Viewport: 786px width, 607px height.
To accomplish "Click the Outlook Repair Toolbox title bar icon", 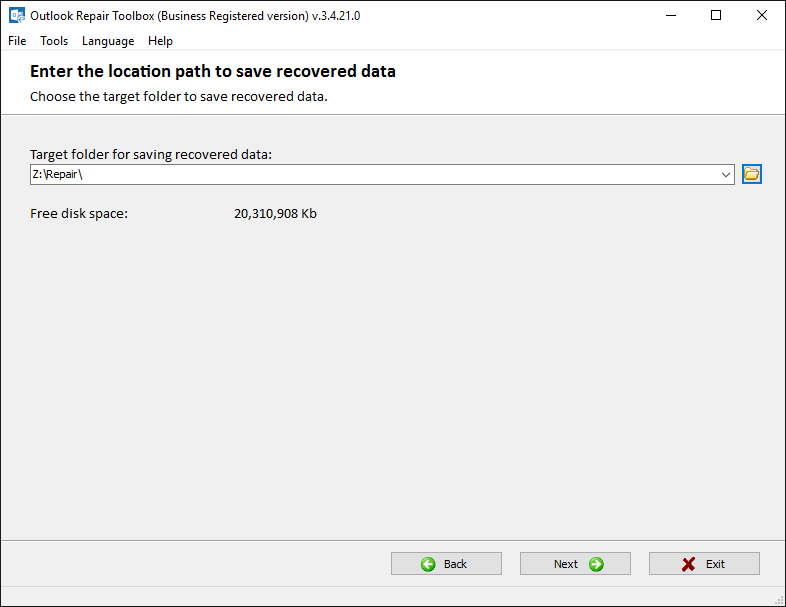I will (17, 16).
